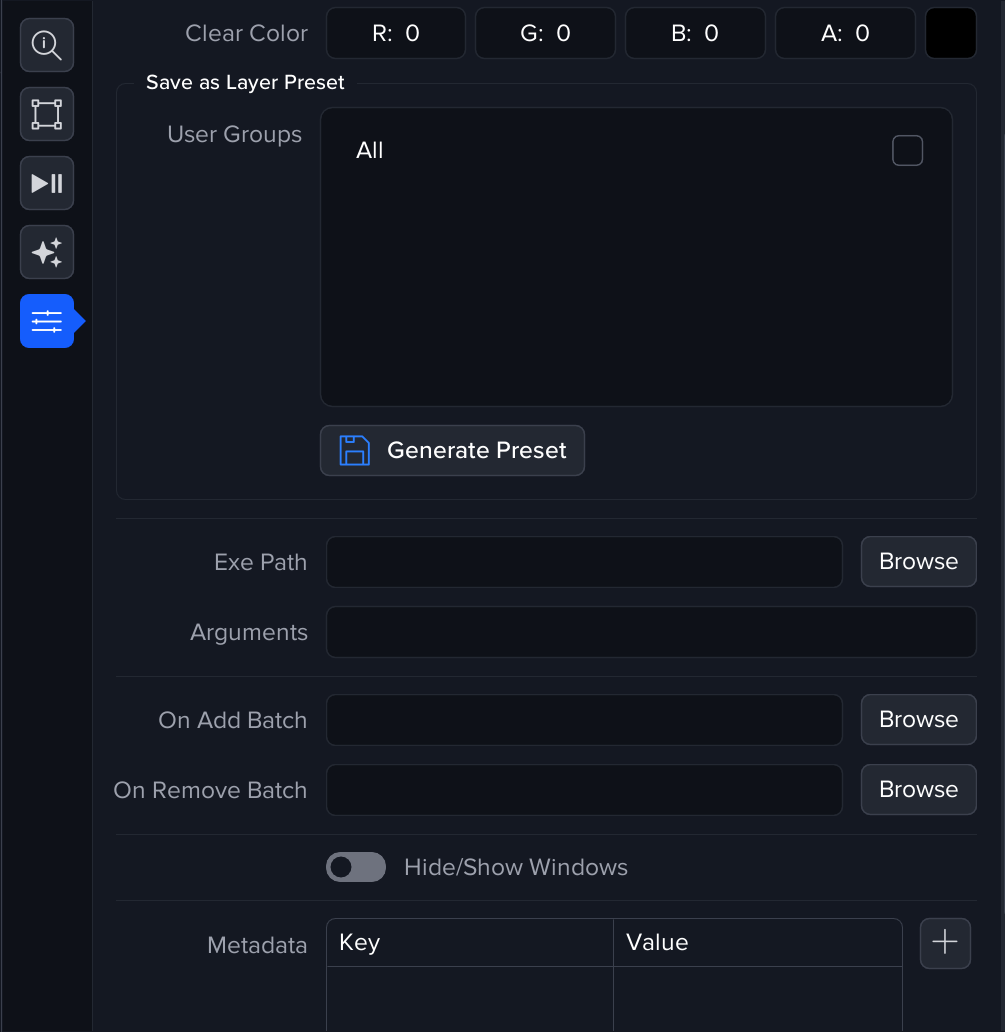
Task: Click the plus icon to add metadata
Action: click(945, 943)
